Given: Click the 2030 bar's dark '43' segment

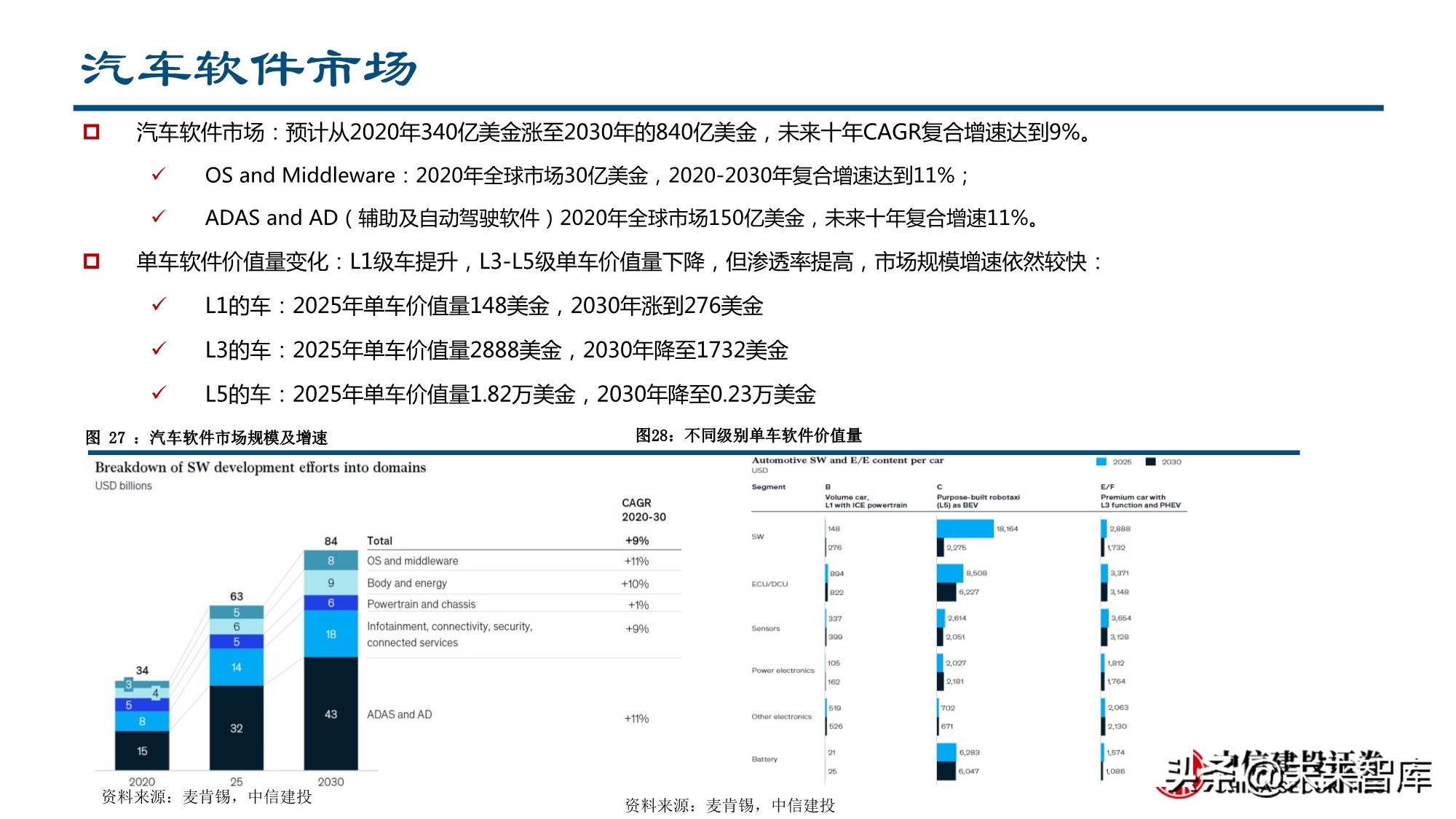Looking at the screenshot, I should (331, 713).
